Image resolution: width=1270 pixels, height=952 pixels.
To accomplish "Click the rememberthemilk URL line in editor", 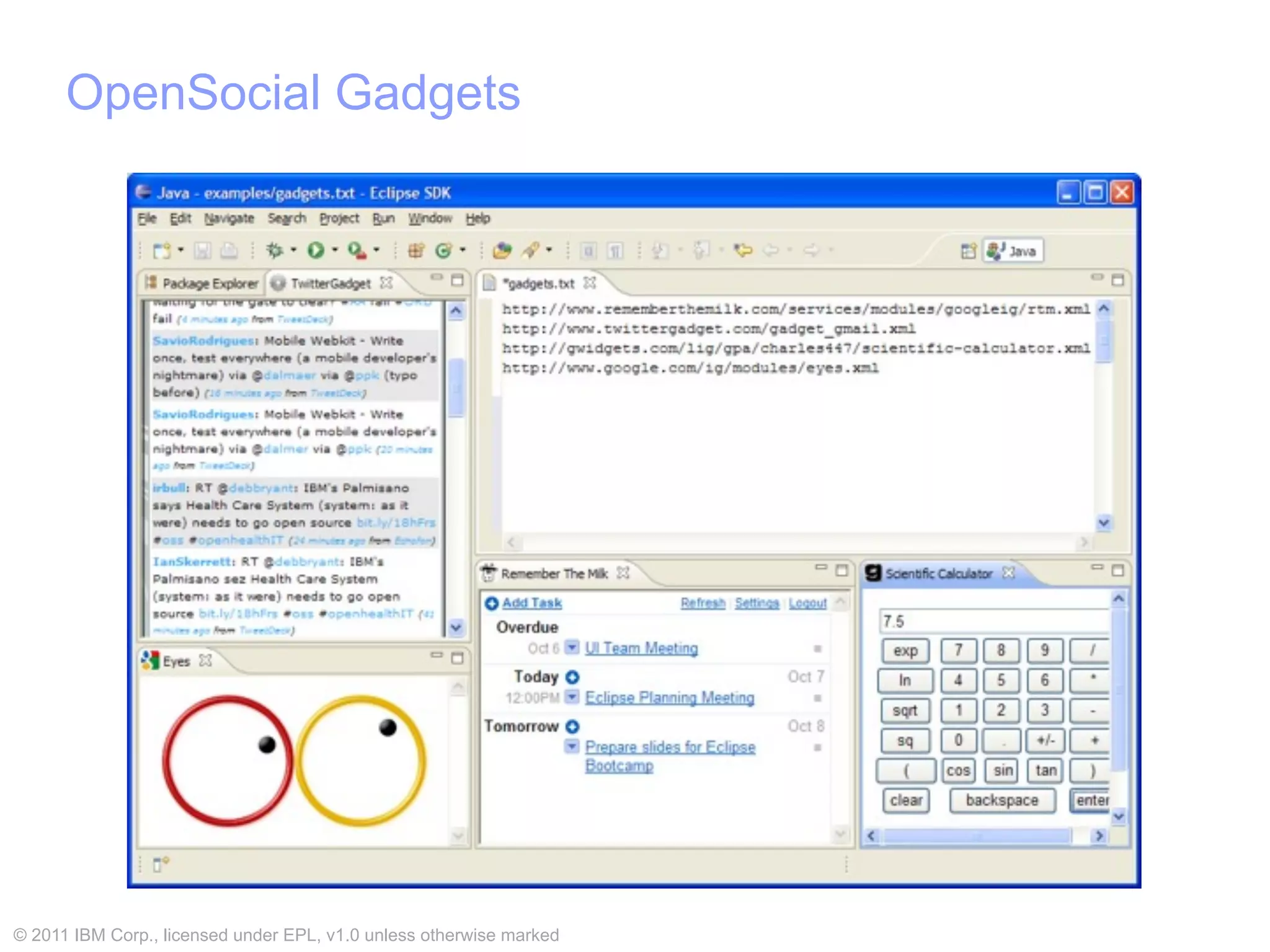I will (x=796, y=309).
